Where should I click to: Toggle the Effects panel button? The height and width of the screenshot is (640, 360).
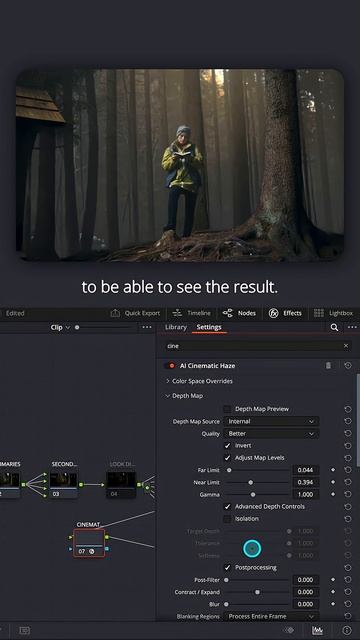[x=285, y=313]
